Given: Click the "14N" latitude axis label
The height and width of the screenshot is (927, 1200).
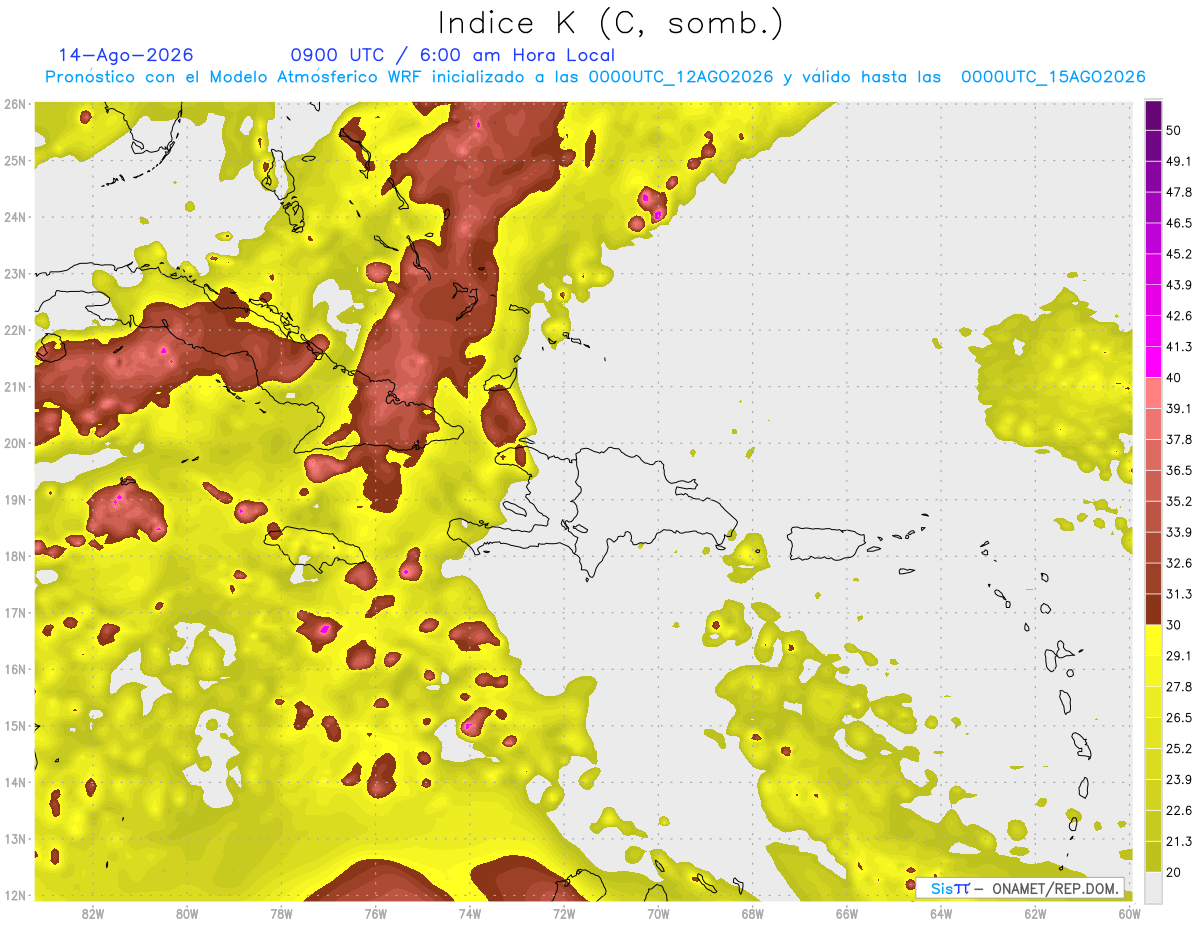Looking at the screenshot, I should click(x=15, y=782).
